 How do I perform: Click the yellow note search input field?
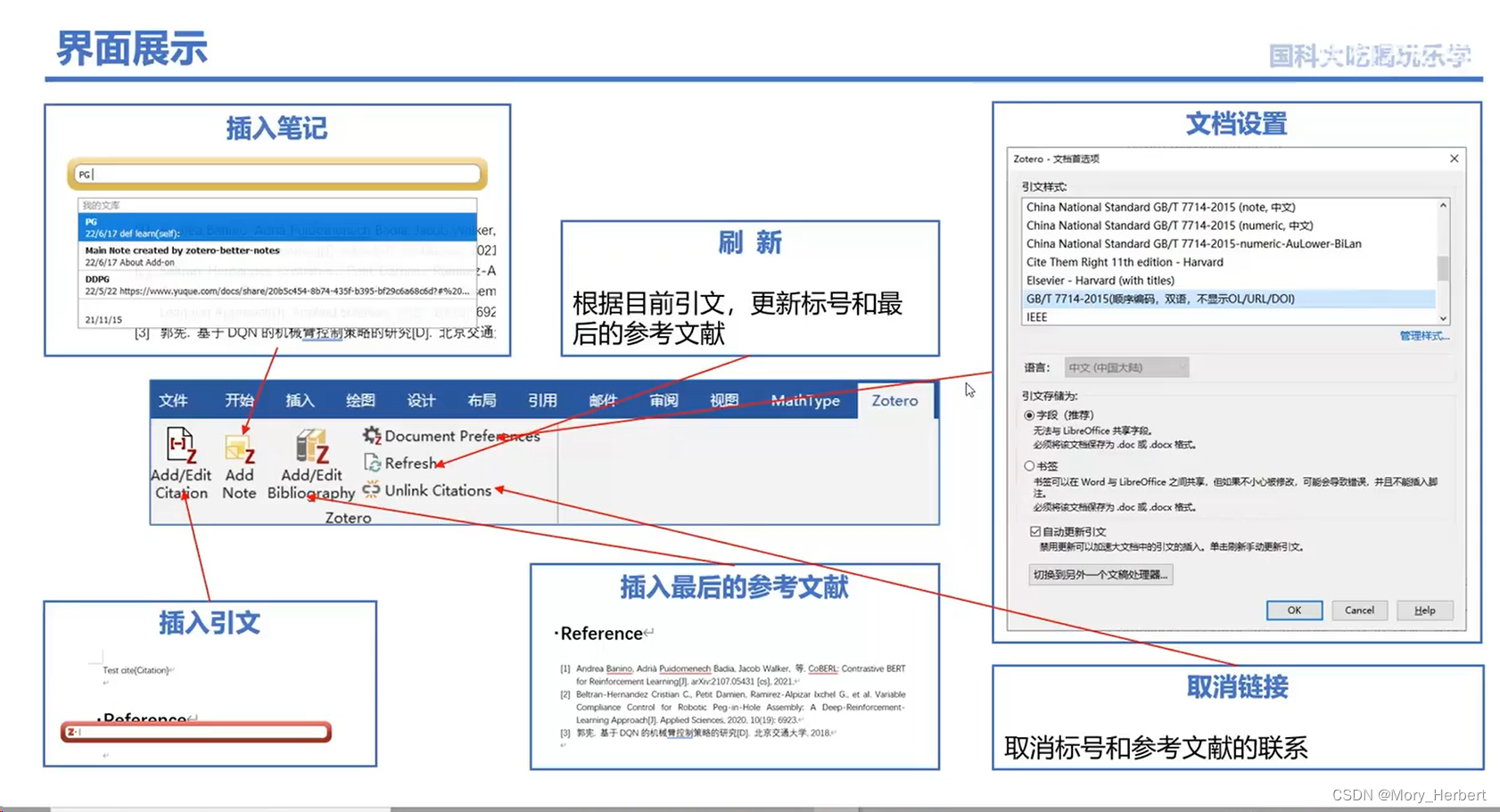[277, 174]
